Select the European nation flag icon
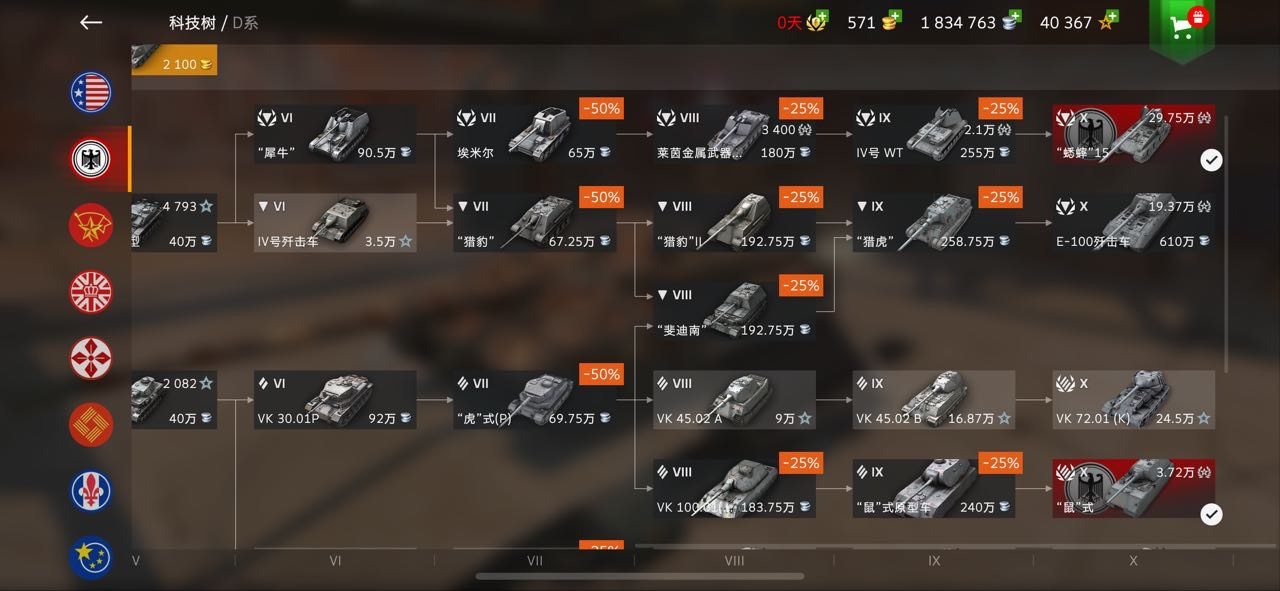Screen dimensions: 1280x591 [91, 556]
